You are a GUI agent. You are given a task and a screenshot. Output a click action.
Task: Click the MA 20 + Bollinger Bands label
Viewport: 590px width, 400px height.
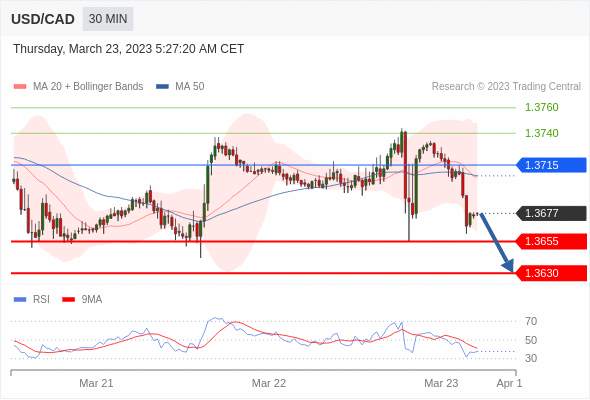[x=88, y=87]
